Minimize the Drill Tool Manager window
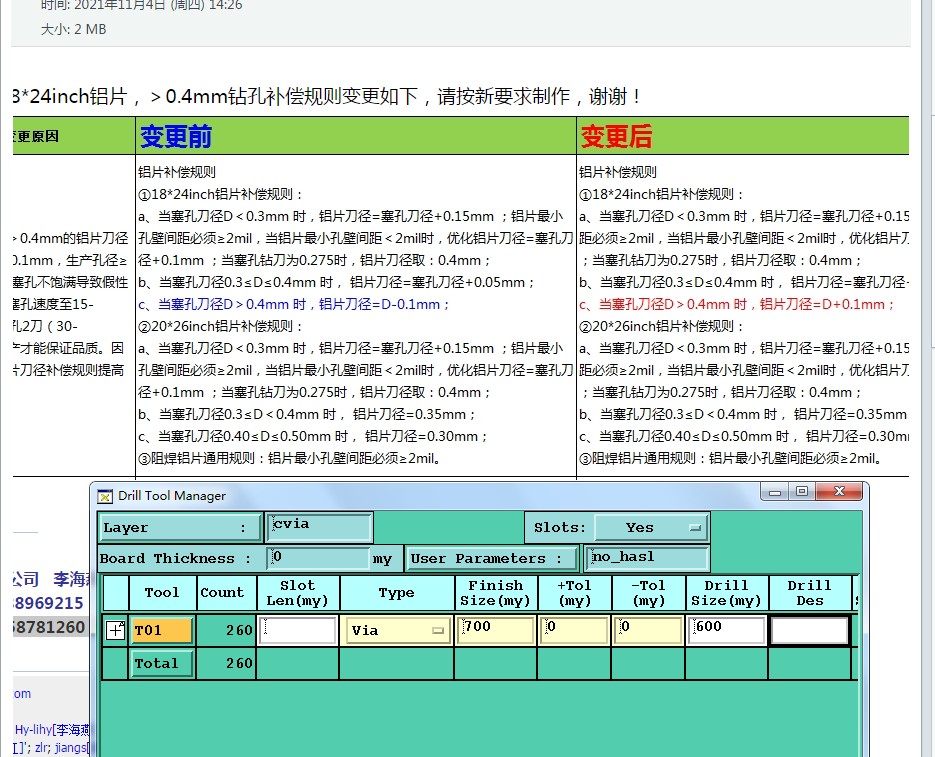The width and height of the screenshot is (935, 757). click(775, 492)
